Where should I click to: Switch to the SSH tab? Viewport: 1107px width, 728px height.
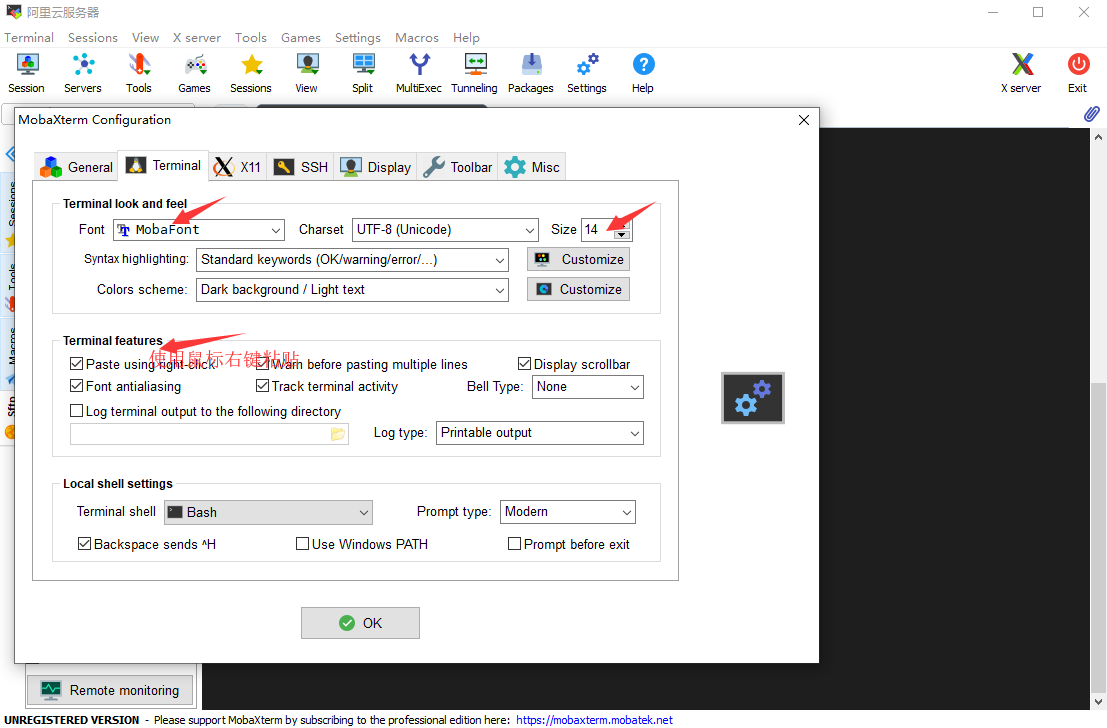[301, 167]
